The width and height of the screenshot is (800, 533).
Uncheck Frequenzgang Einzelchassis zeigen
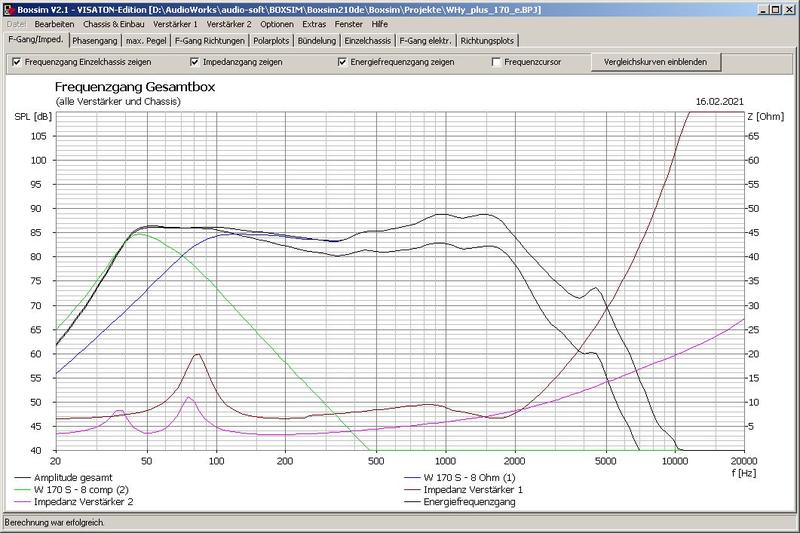[17, 62]
